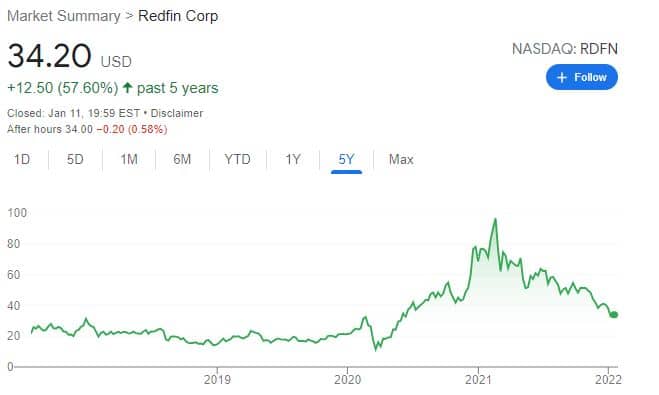Image resolution: width=659 pixels, height=395 pixels.
Task: Choose the 1Y range tab
Action: point(293,159)
